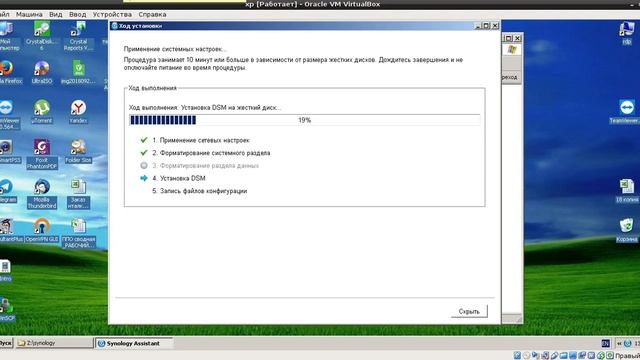Click step '2. Форматирование системного раздела'

click(x=211, y=153)
